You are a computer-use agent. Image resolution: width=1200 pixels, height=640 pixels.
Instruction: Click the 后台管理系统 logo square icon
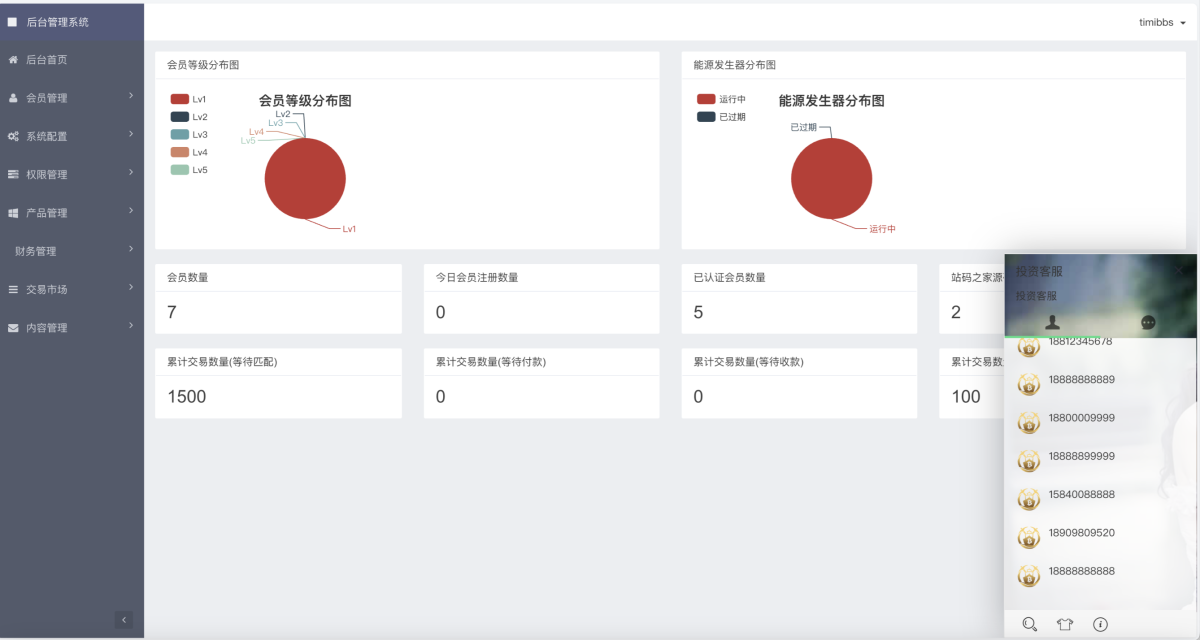coord(13,21)
